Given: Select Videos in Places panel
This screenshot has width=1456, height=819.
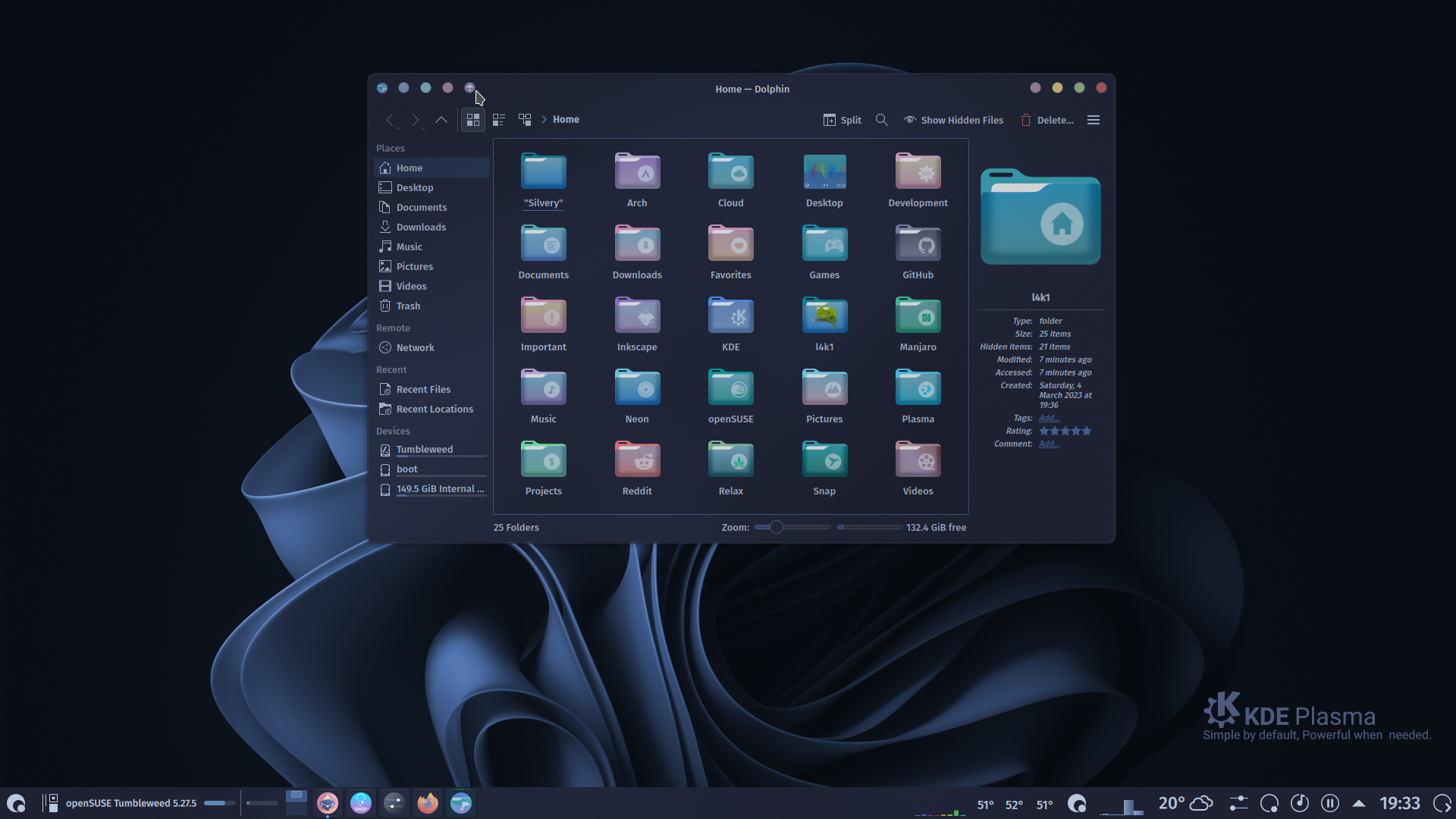Looking at the screenshot, I should point(431,286).
